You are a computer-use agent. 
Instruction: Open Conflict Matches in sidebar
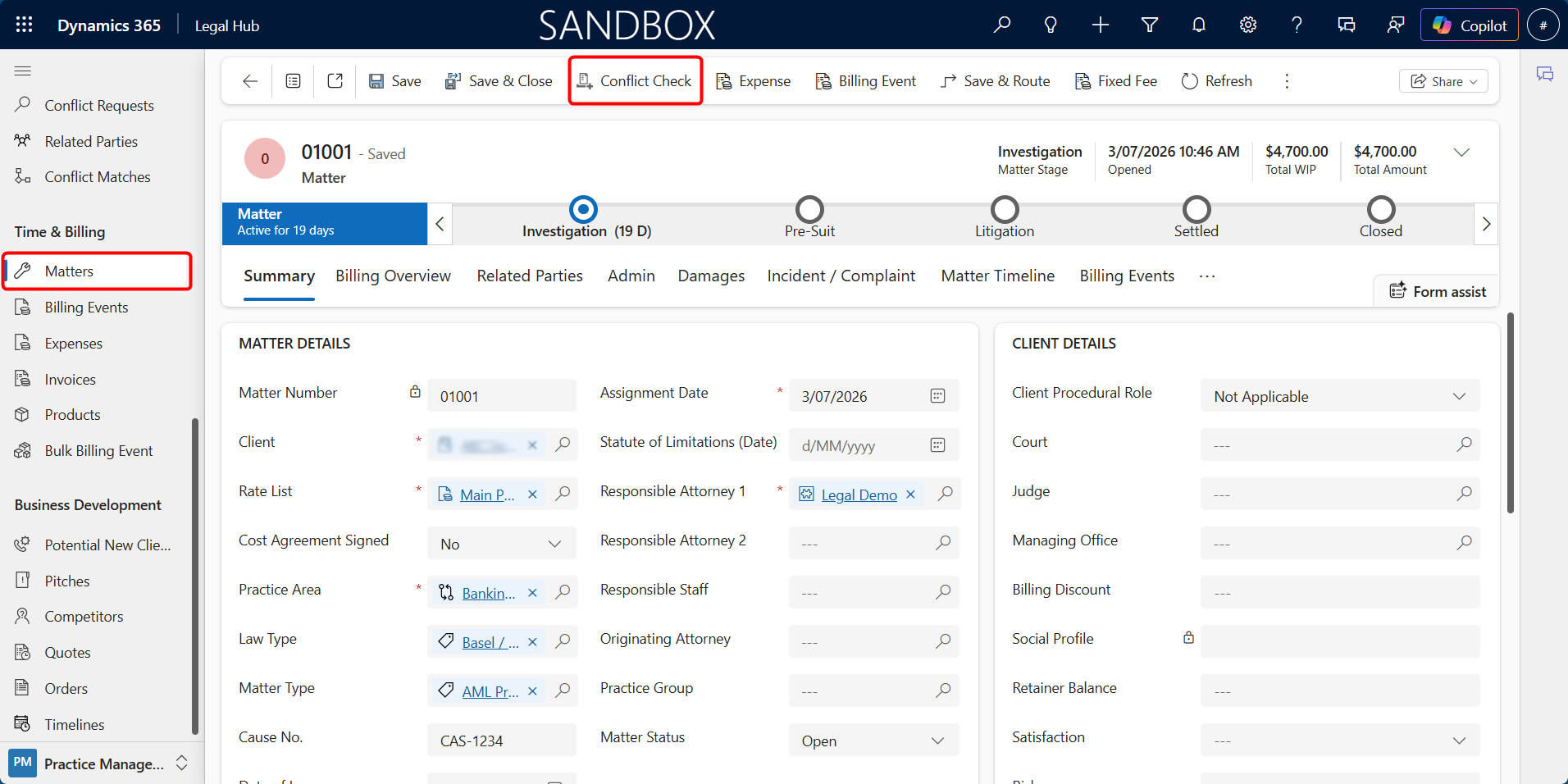(x=98, y=176)
